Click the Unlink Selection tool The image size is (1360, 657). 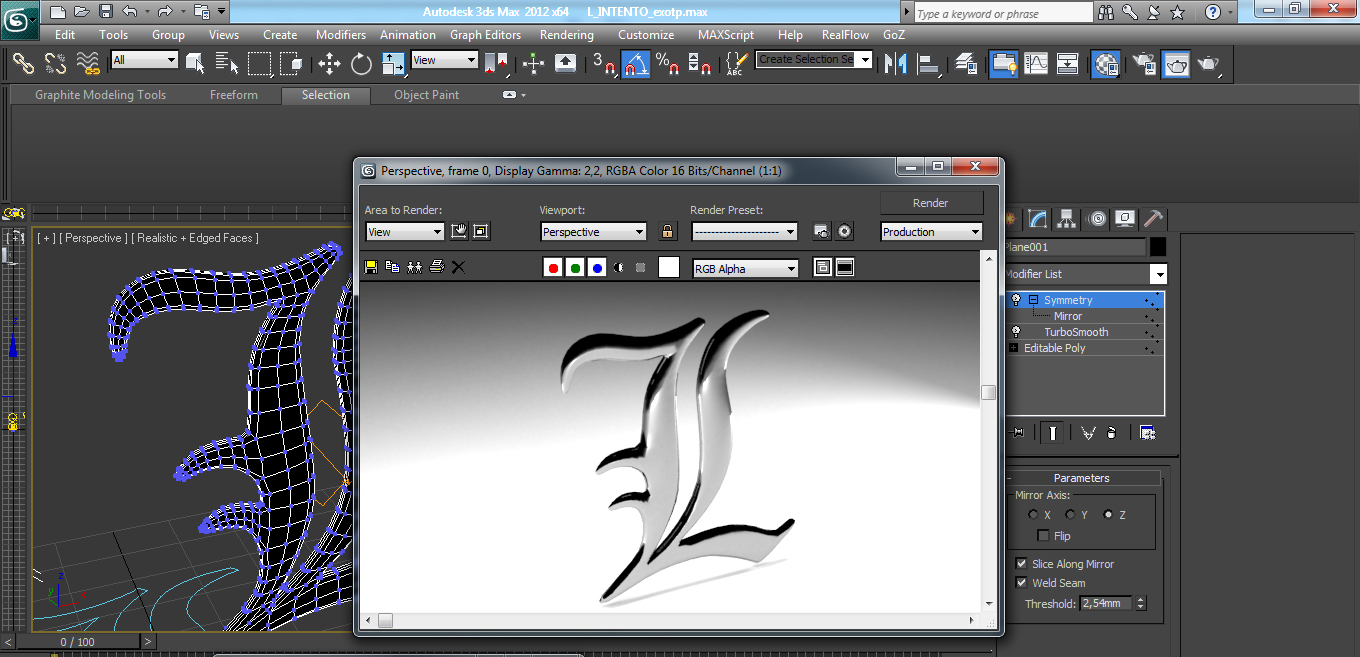[55, 63]
